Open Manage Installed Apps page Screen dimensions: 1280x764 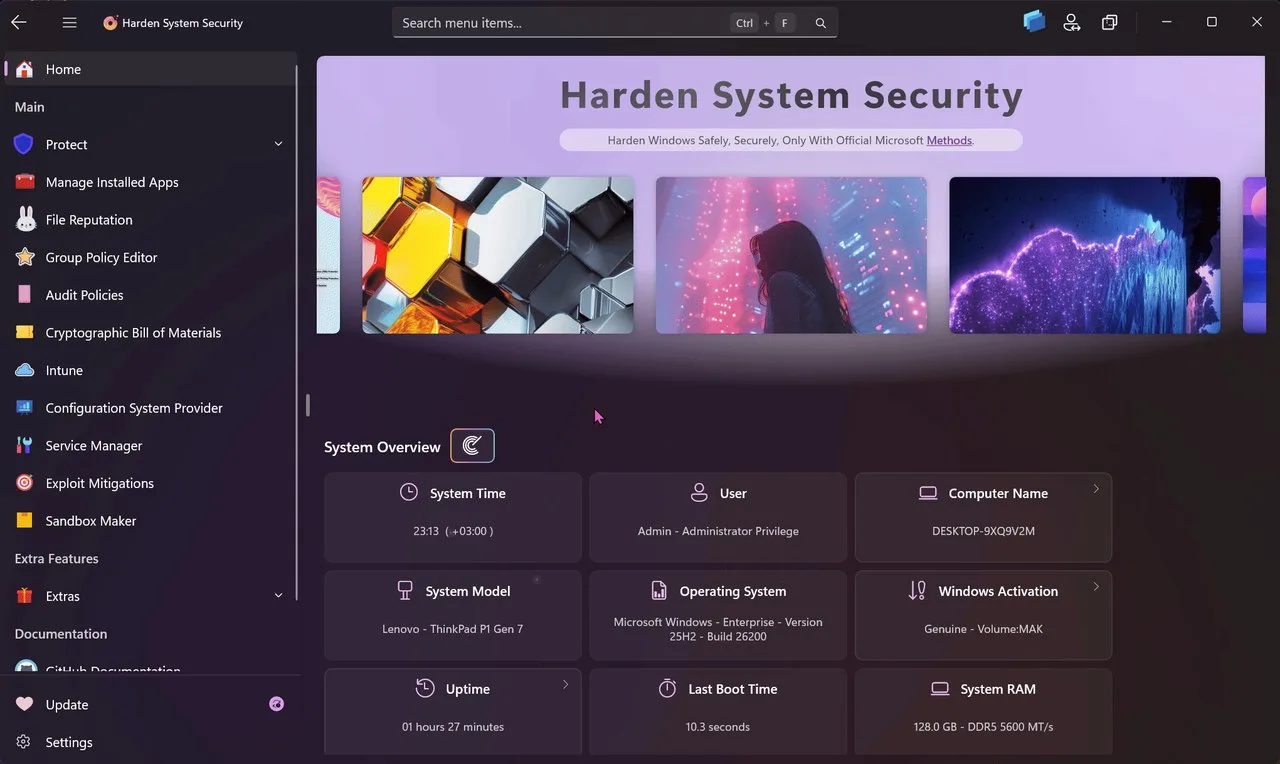(x=112, y=182)
